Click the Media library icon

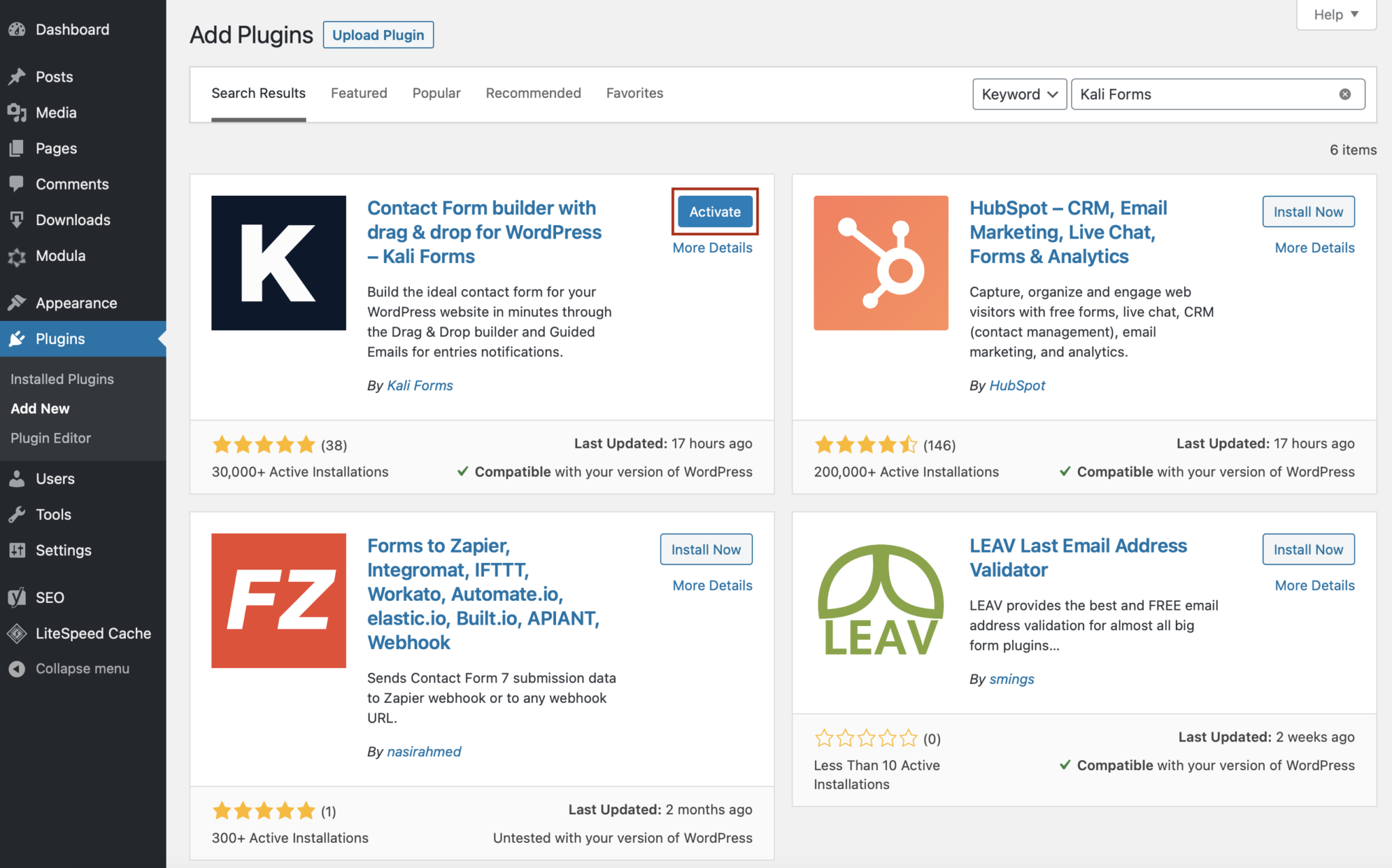click(x=17, y=113)
